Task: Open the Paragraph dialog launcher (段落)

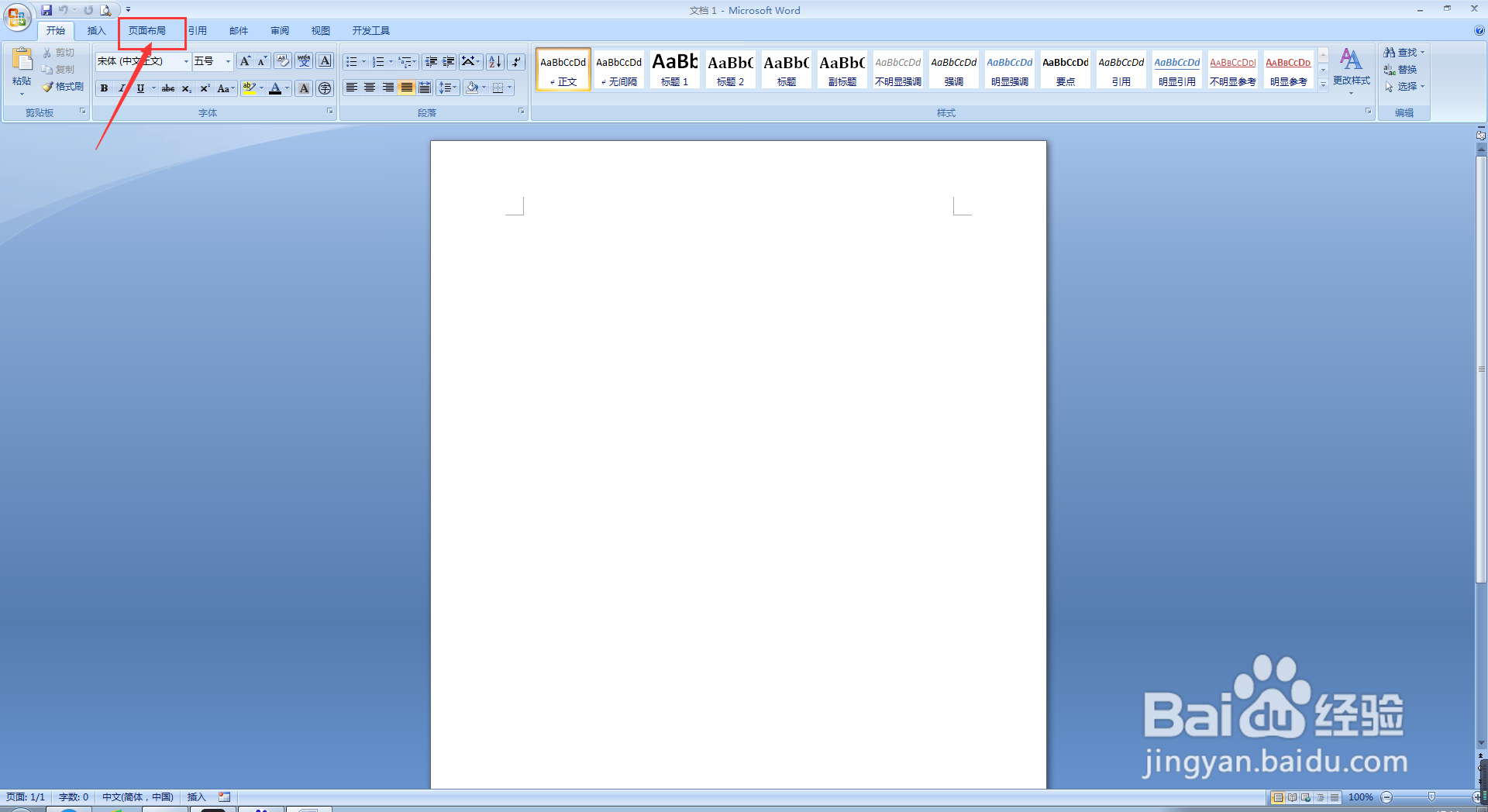Action: pos(521,112)
